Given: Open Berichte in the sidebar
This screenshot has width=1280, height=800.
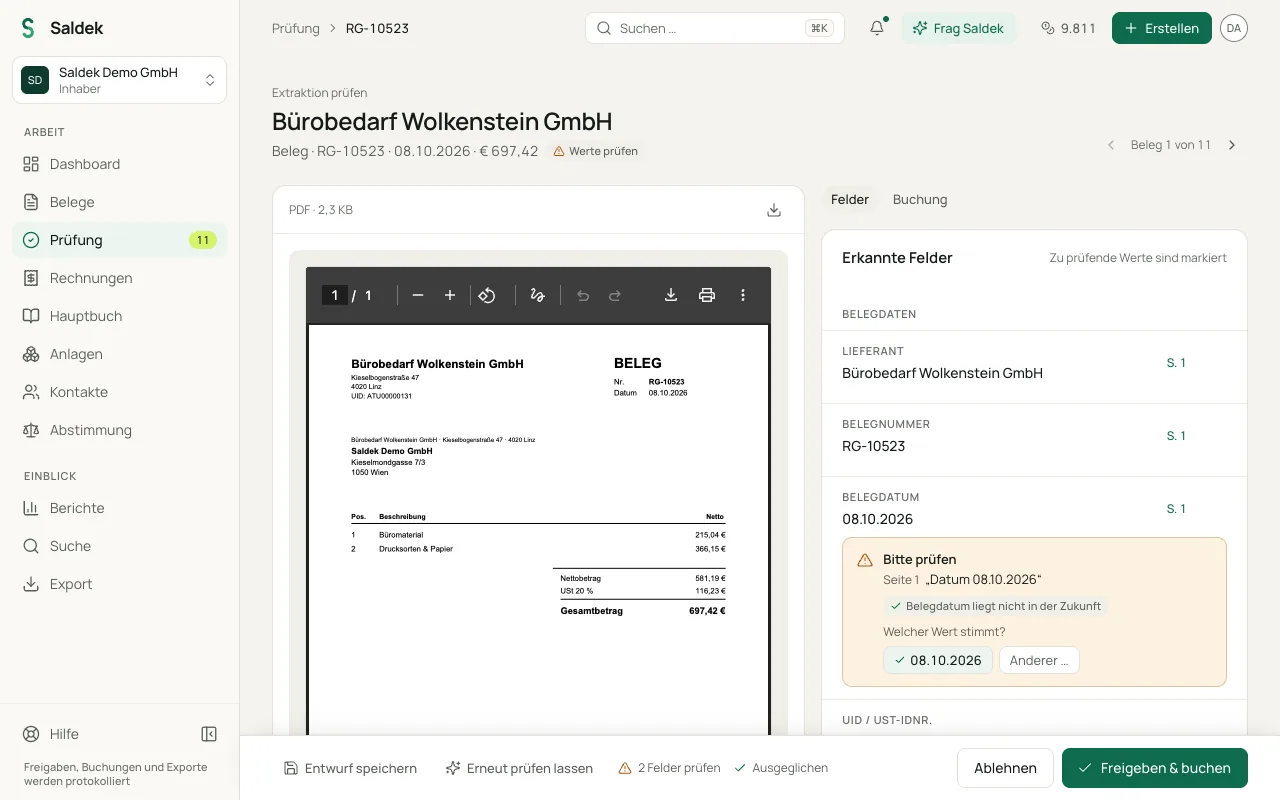Looking at the screenshot, I should 119,508.
